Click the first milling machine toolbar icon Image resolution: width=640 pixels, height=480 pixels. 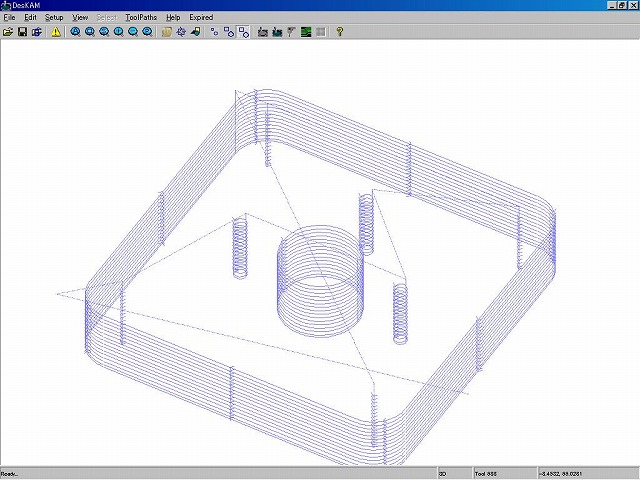(x=263, y=32)
